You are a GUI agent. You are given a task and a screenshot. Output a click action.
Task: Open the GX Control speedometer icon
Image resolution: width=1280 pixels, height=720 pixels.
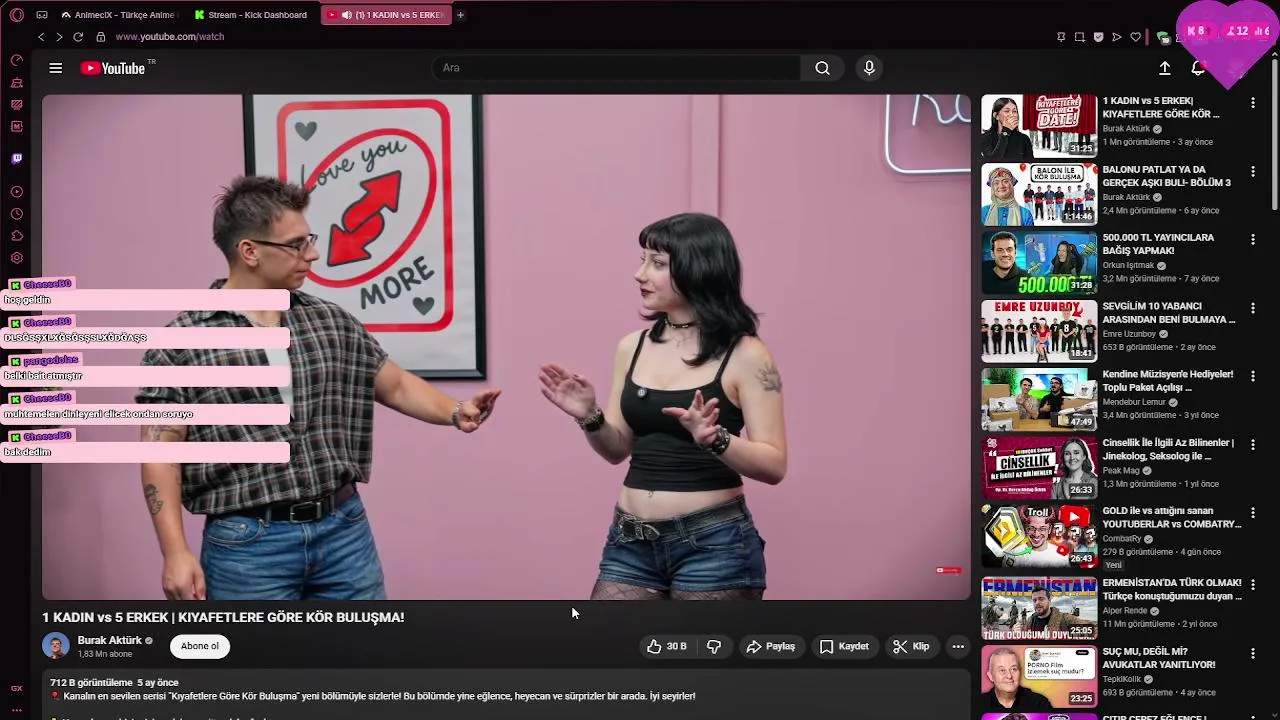(x=16, y=60)
